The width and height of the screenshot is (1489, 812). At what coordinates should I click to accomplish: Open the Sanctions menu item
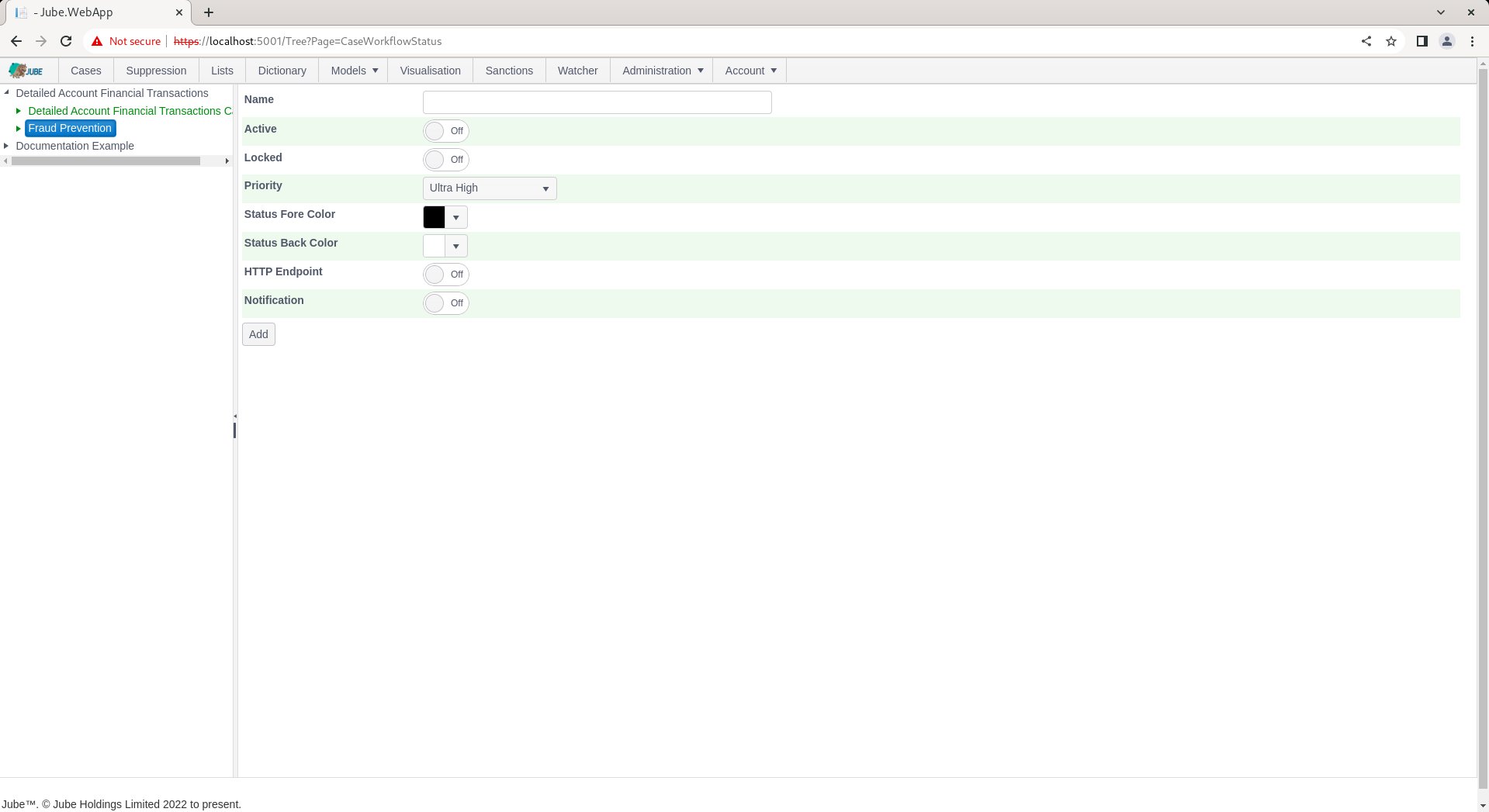tap(509, 71)
